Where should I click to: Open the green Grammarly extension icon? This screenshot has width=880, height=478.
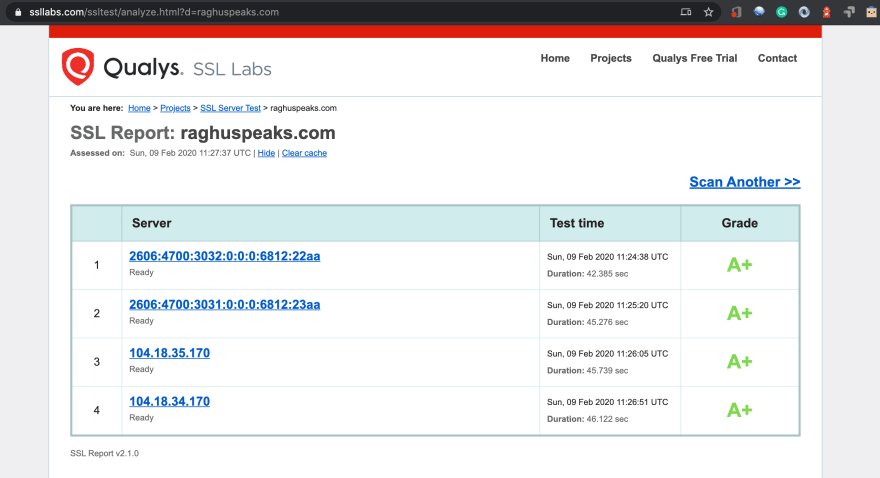pos(781,12)
